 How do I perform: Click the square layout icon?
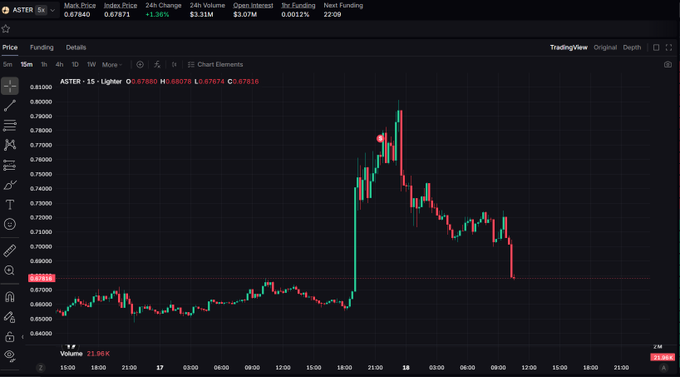coord(656,48)
